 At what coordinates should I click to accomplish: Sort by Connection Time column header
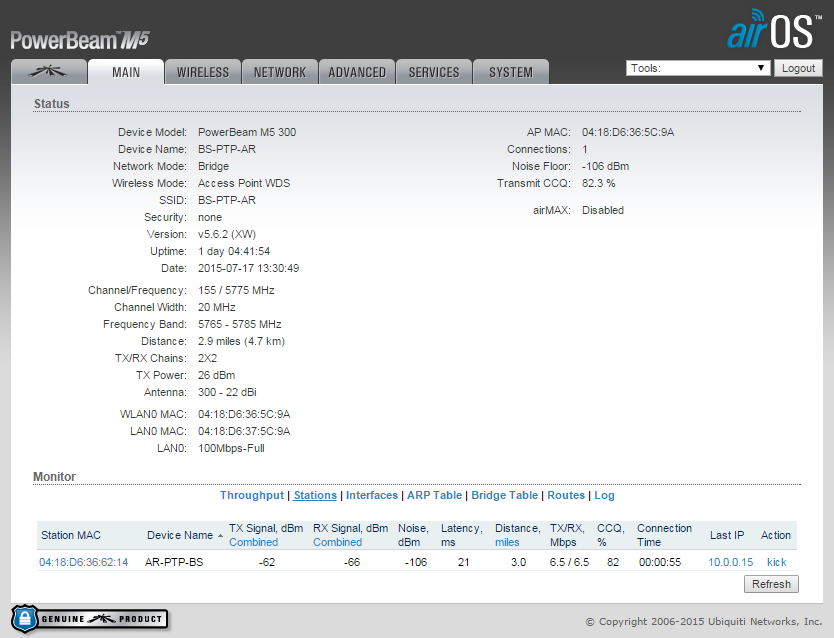(x=664, y=535)
